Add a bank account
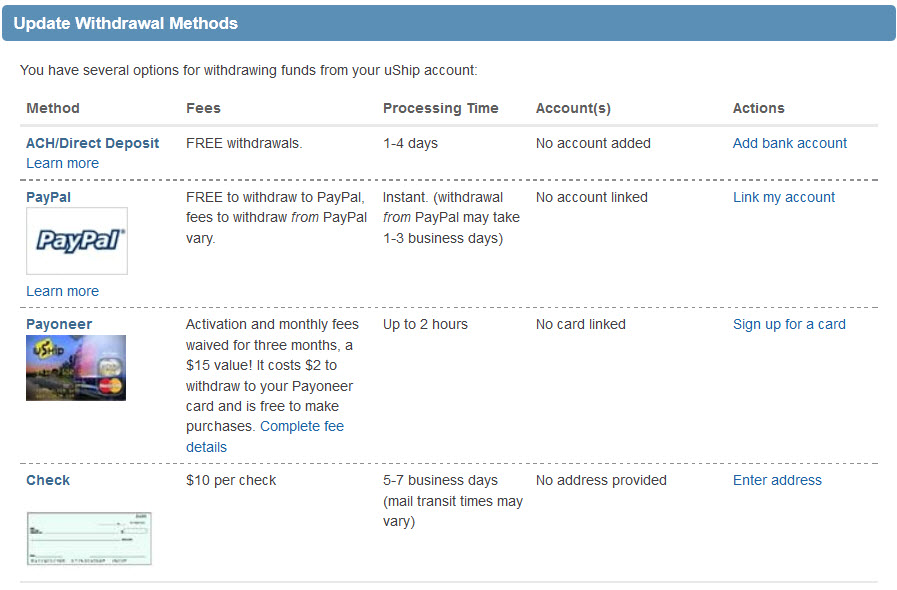The width and height of the screenshot is (897, 590). point(789,143)
